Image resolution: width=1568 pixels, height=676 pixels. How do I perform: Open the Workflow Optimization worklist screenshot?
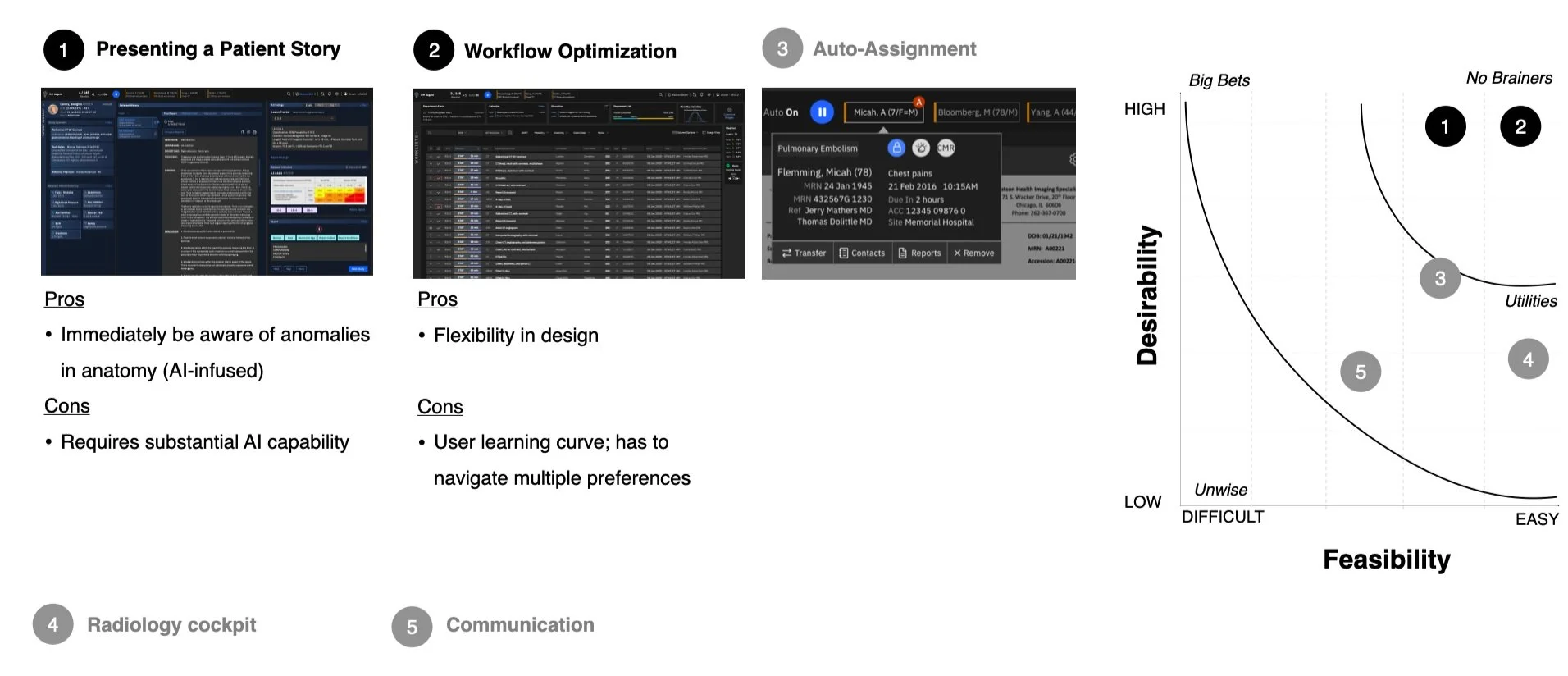(579, 183)
